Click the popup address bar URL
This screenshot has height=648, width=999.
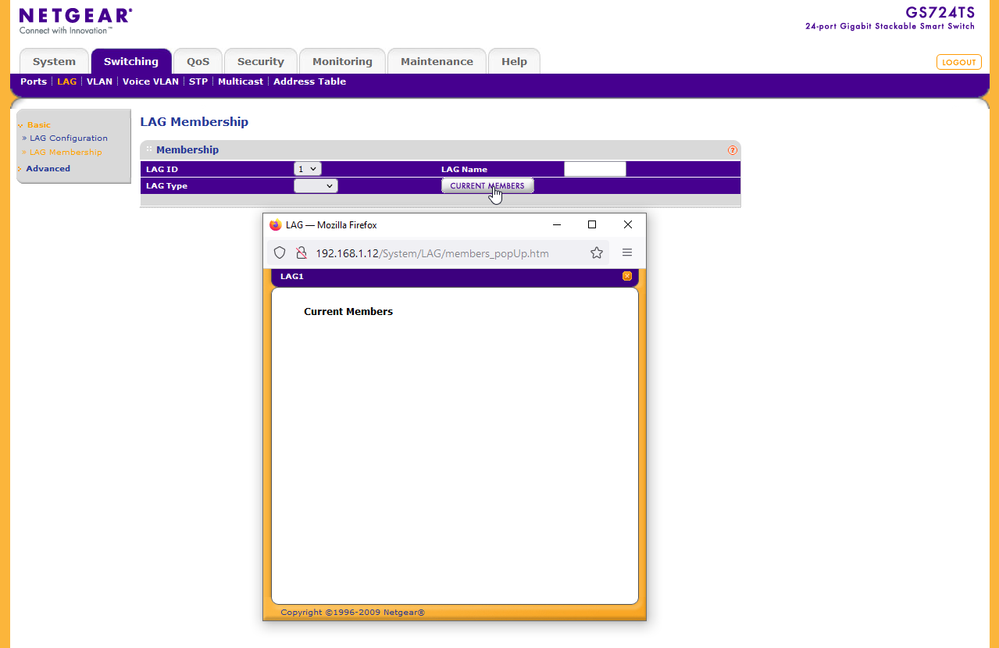(x=432, y=254)
